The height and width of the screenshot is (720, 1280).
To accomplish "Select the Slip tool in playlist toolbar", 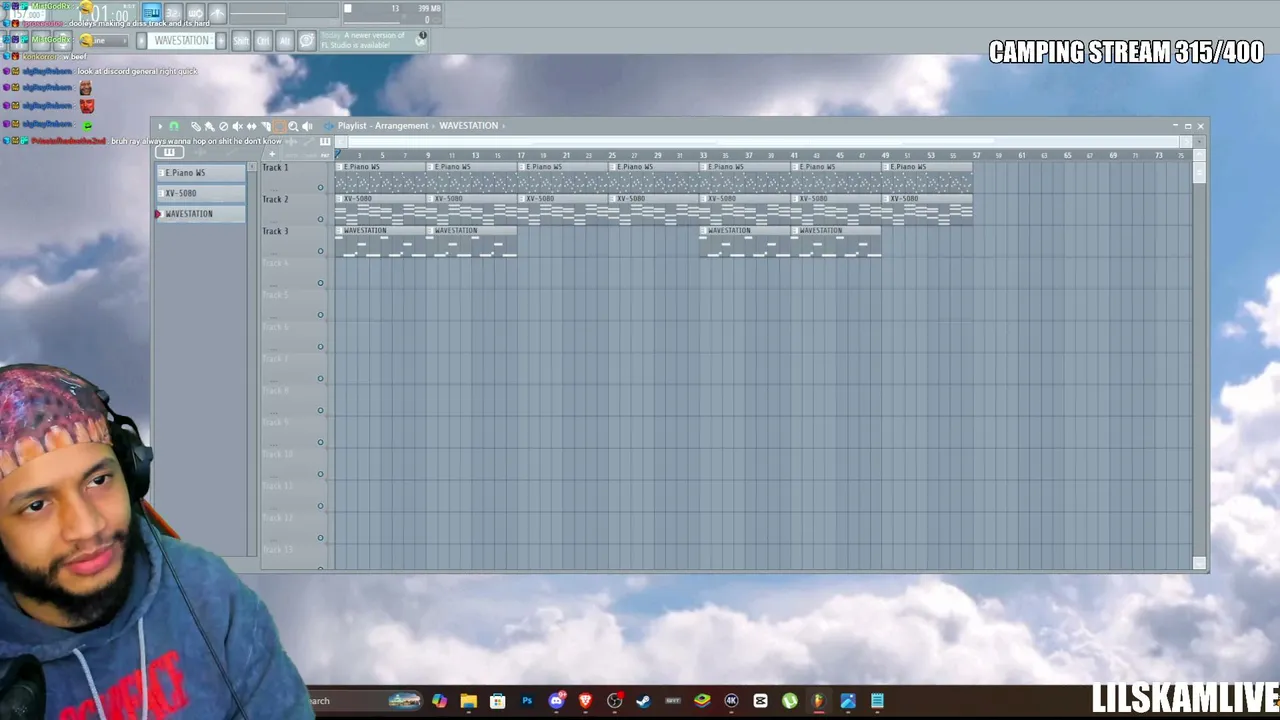I will [x=251, y=126].
